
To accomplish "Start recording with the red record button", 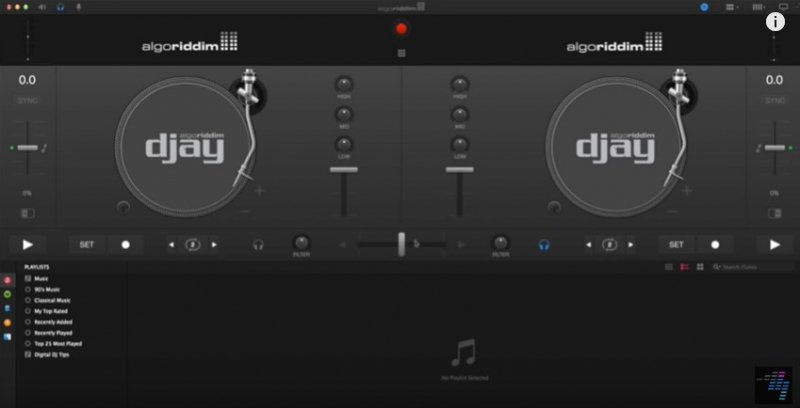I will [401, 29].
